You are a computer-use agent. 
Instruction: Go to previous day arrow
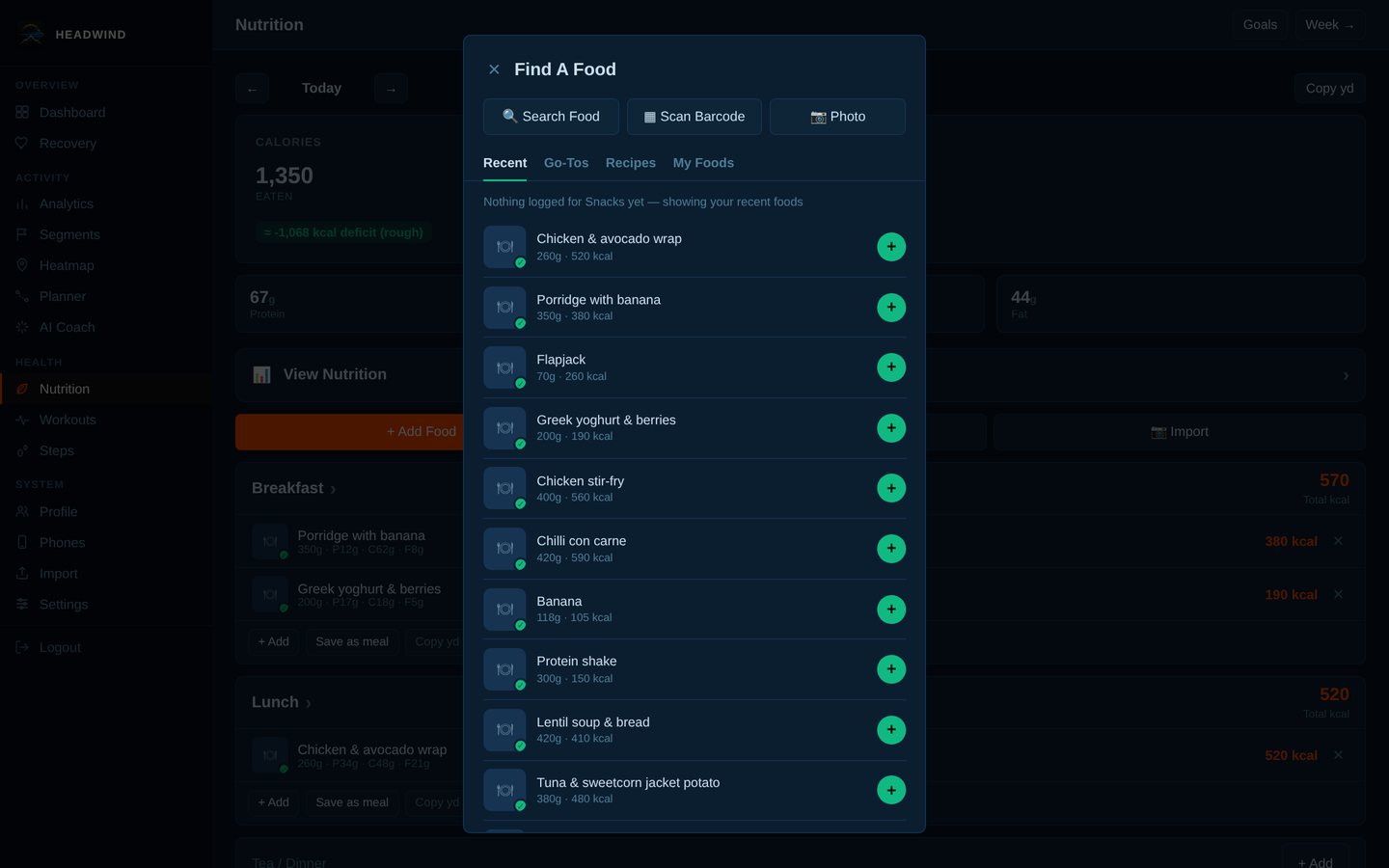(x=252, y=89)
